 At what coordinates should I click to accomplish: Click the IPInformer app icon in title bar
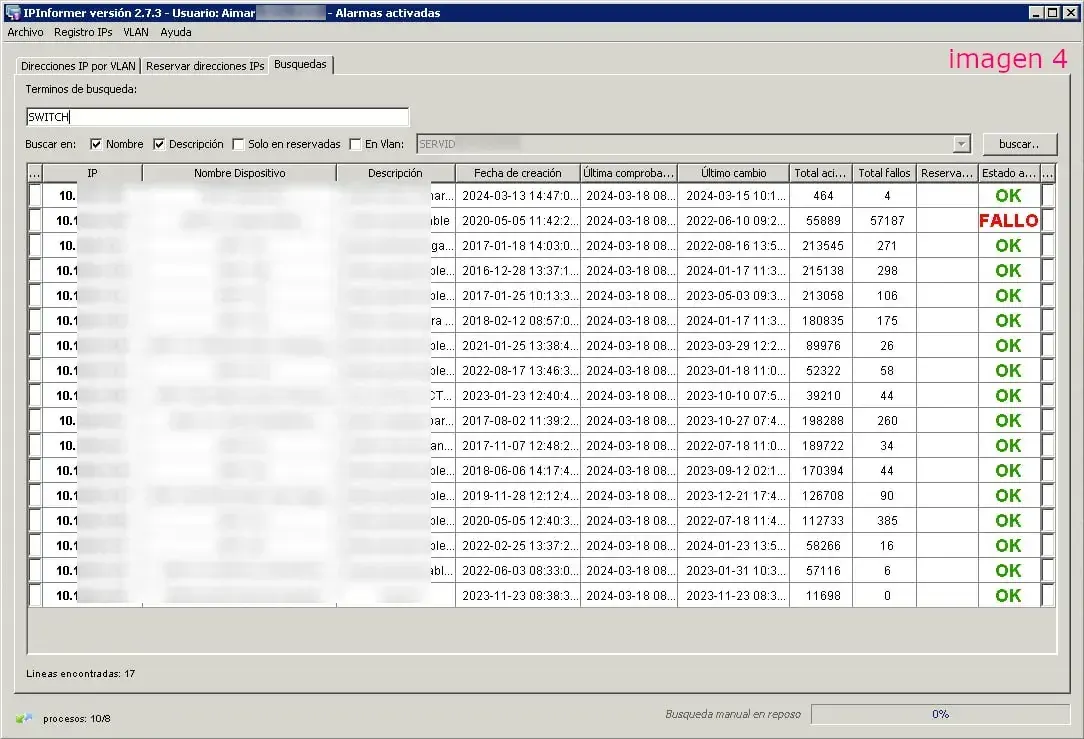tap(13, 13)
